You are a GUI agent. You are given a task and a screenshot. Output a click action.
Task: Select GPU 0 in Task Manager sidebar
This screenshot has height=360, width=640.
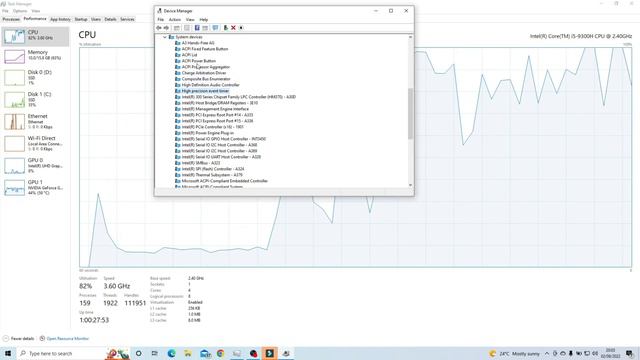pos(36,166)
